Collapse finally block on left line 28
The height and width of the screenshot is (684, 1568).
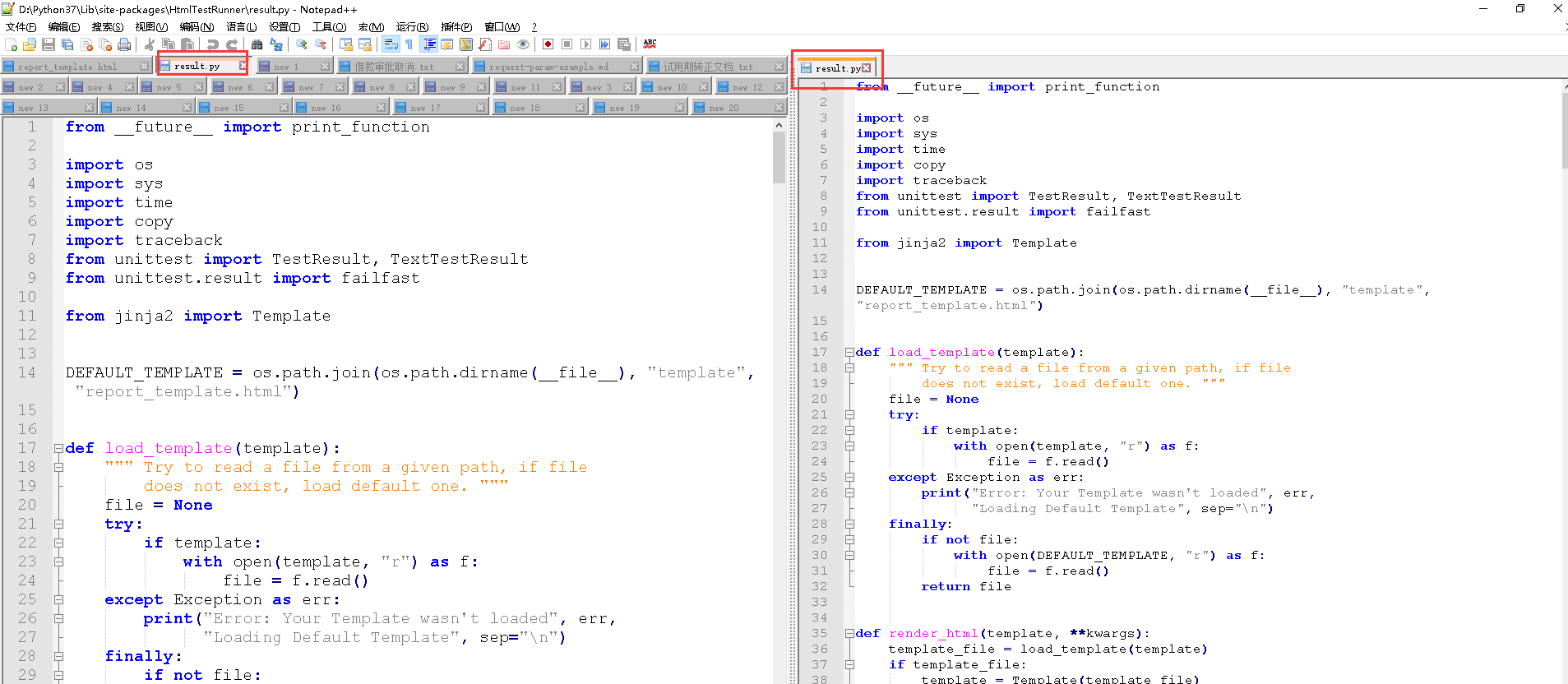pos(58,657)
